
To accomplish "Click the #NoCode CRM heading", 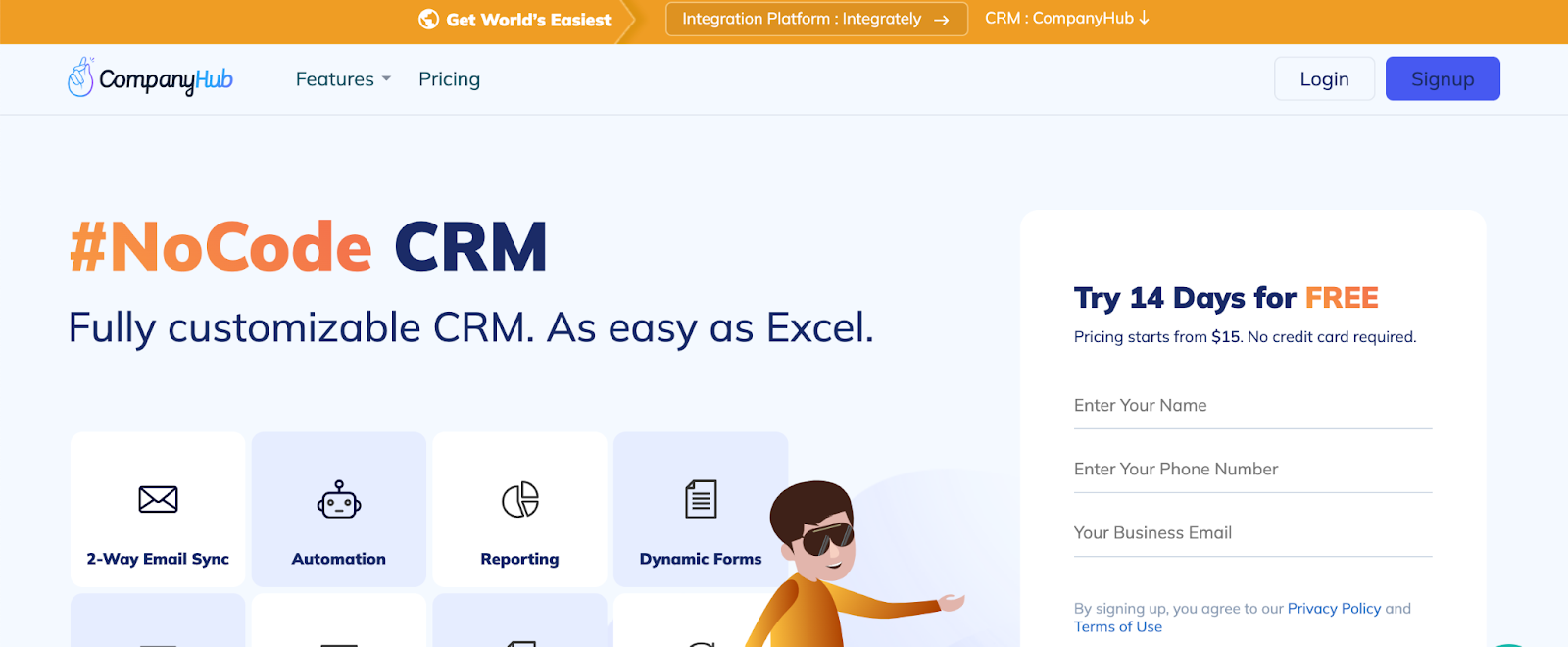I will point(308,247).
